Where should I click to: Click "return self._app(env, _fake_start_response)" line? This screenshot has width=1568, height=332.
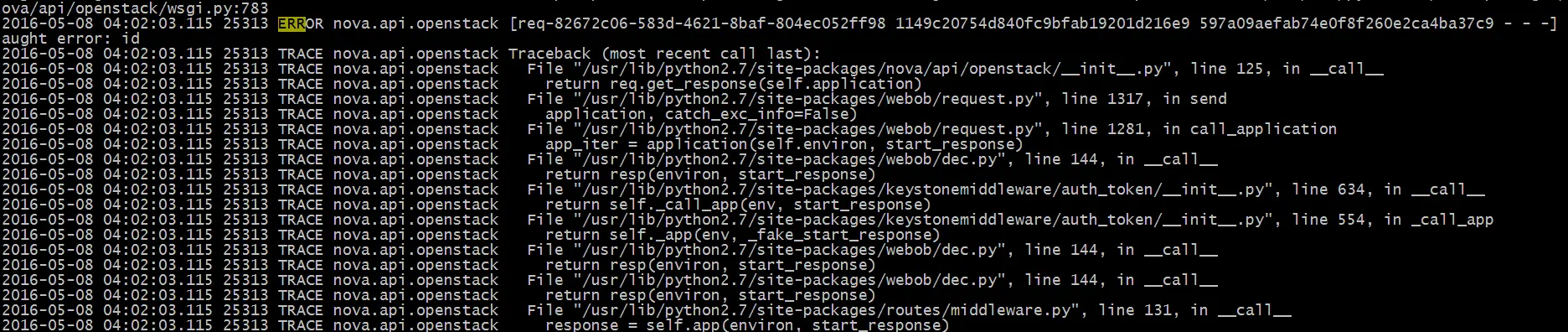click(743, 235)
